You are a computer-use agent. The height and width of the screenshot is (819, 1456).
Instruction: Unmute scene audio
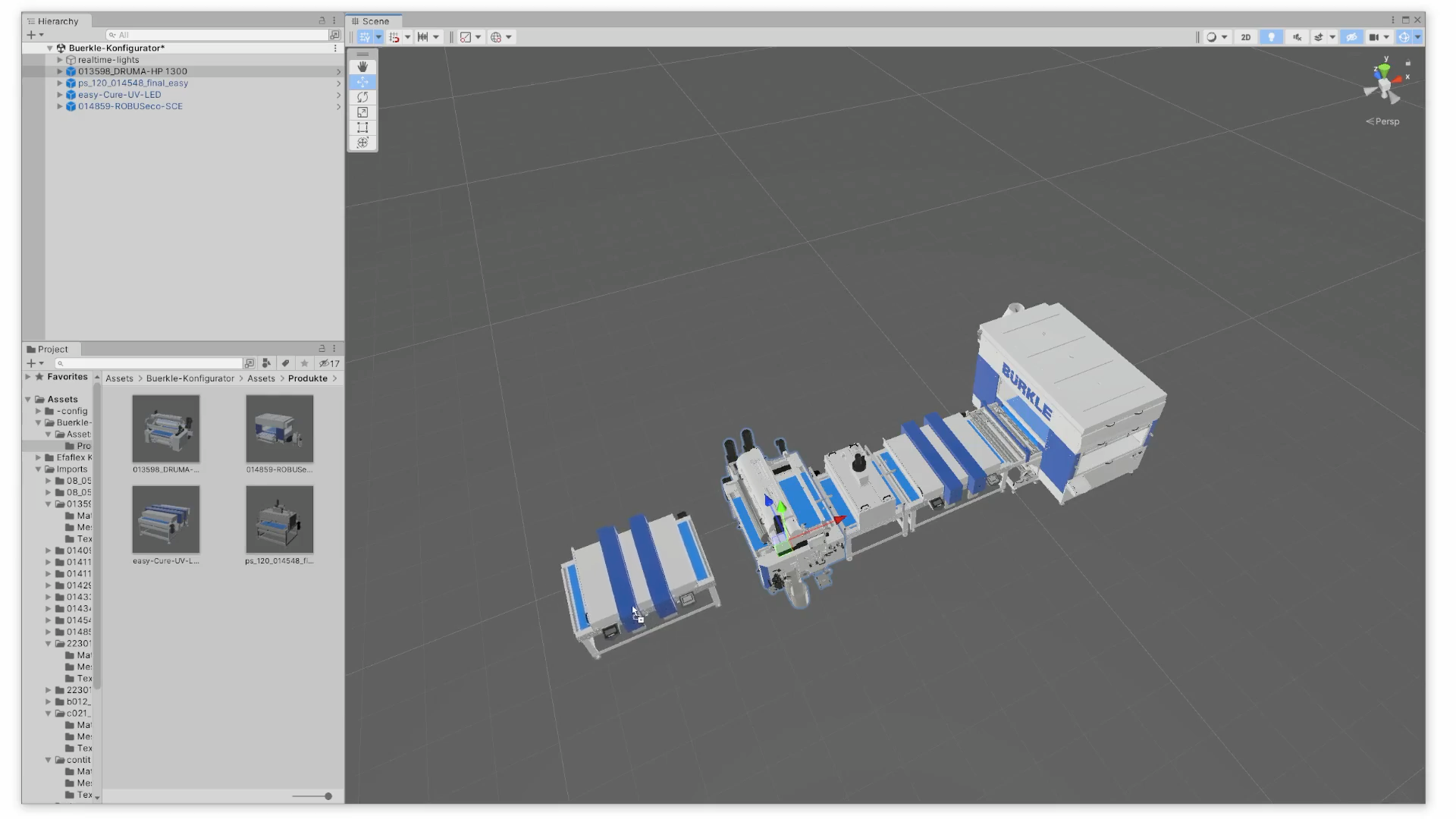pos(1297,36)
